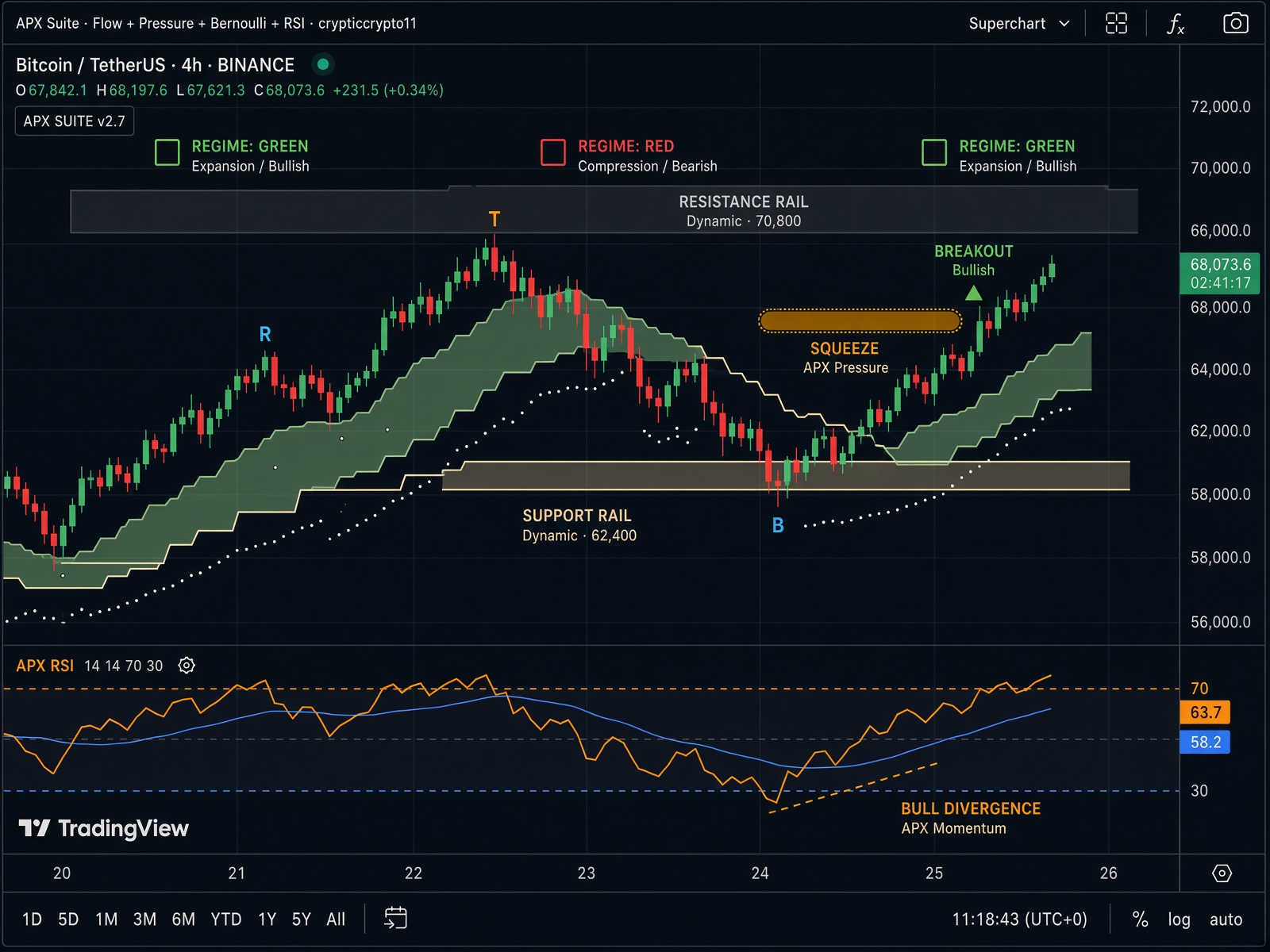Viewport: 1270px width, 952px height.
Task: Click the current price label 68,073.6
Action: (1220, 273)
